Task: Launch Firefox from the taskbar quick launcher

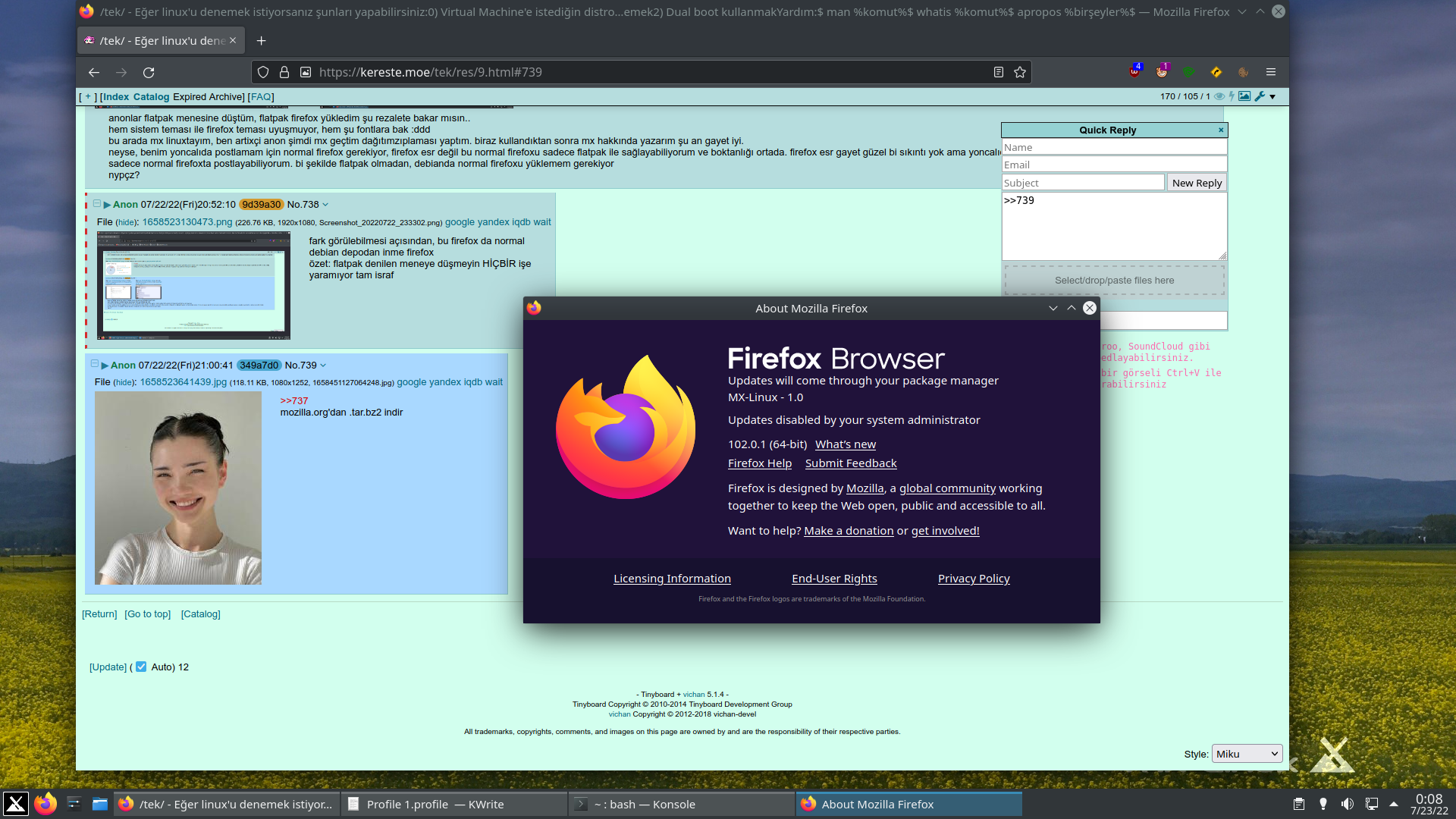Action: click(45, 804)
